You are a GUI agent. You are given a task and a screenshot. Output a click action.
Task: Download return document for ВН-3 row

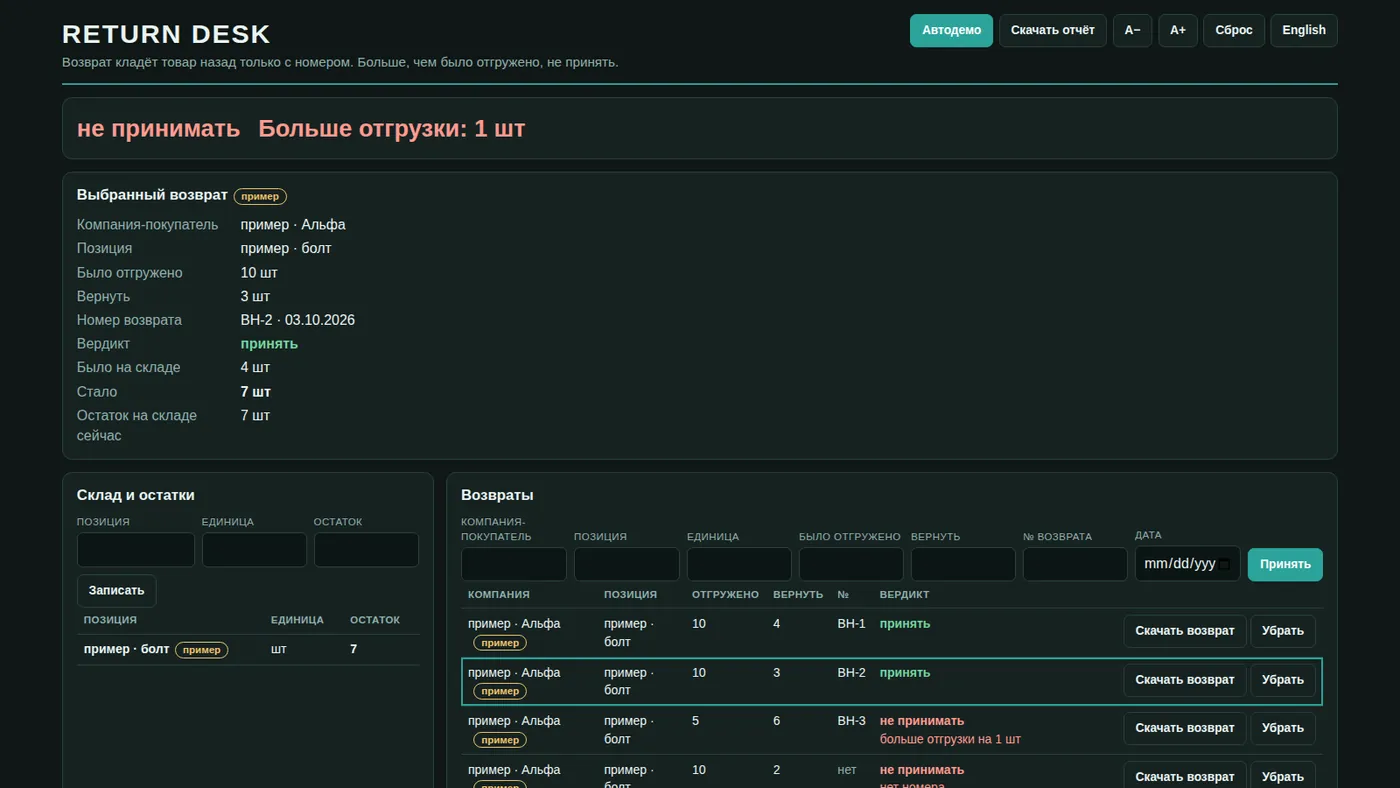(1185, 728)
